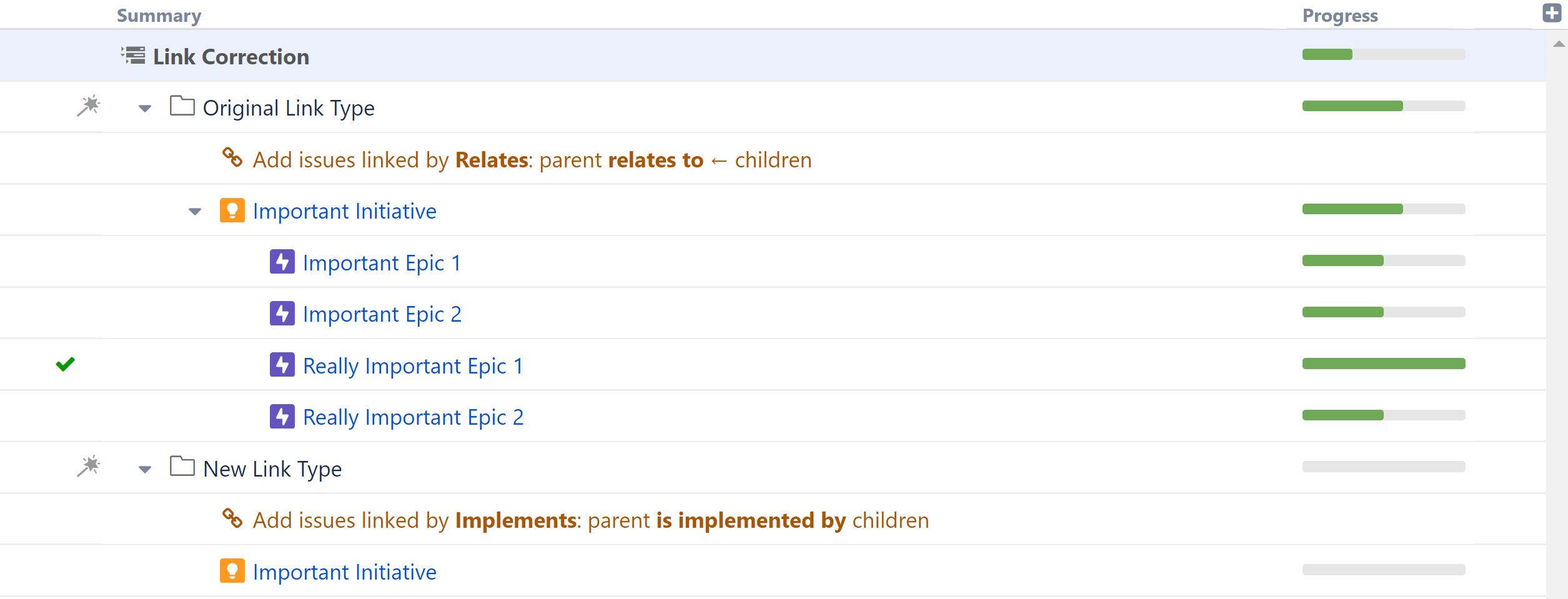Click the green checkmark beside Really Important Epic 1

tap(65, 364)
